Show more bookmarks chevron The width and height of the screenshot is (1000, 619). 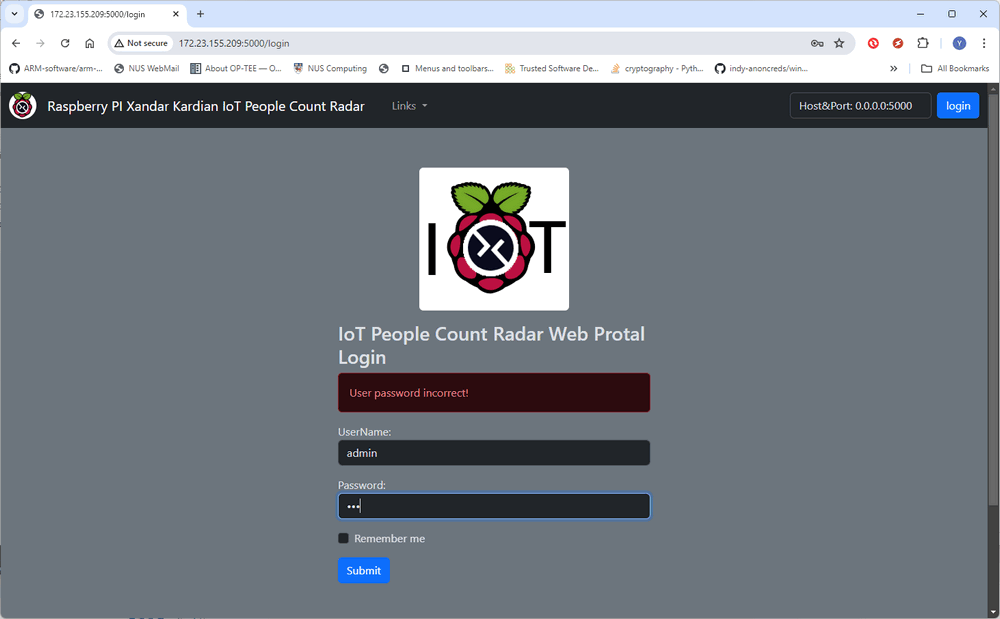pos(893,68)
